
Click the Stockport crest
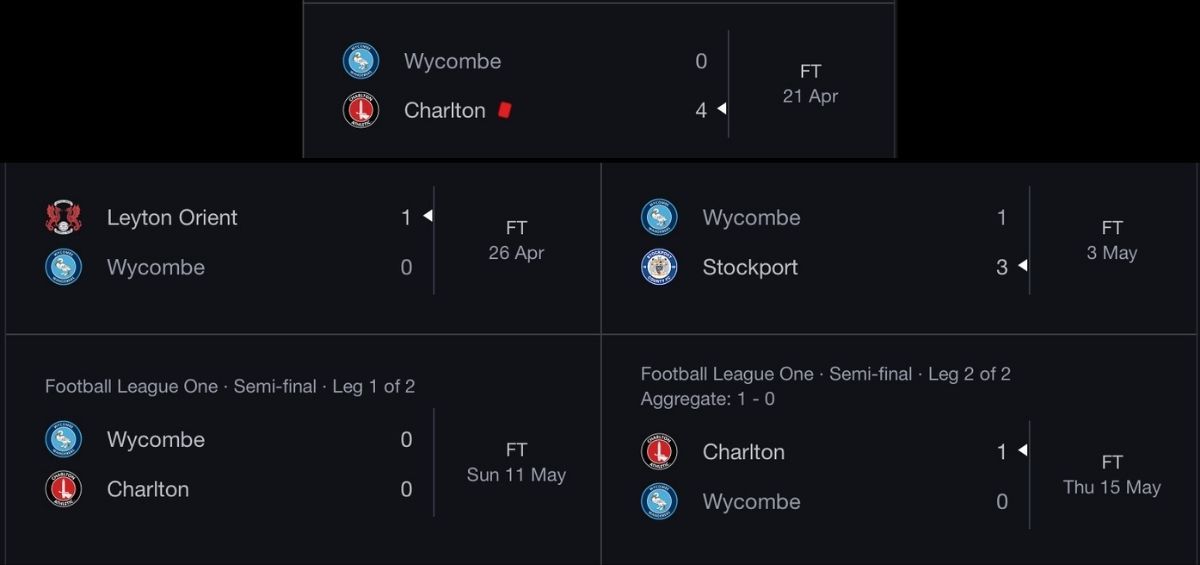pos(659,267)
